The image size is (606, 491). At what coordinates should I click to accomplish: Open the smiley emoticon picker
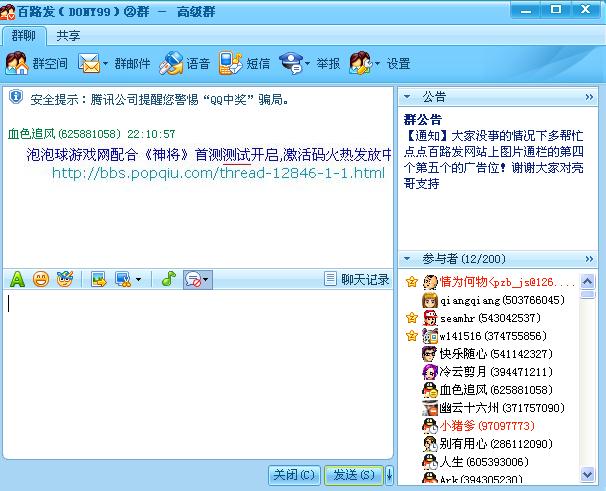41,279
